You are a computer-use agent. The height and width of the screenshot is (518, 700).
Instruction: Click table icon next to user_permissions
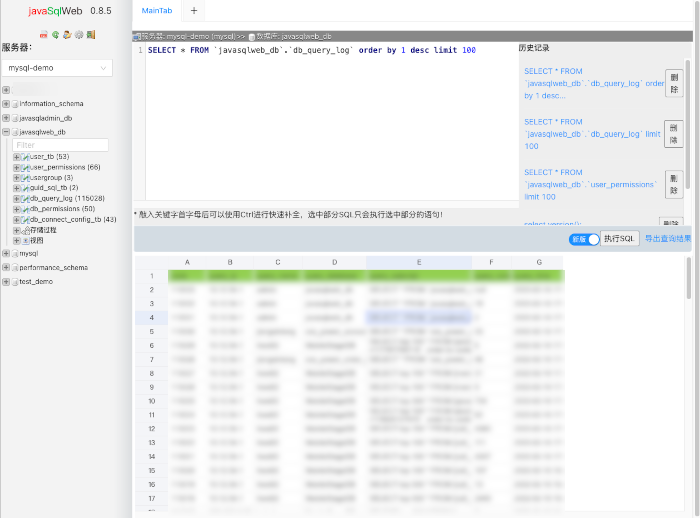click(26, 167)
